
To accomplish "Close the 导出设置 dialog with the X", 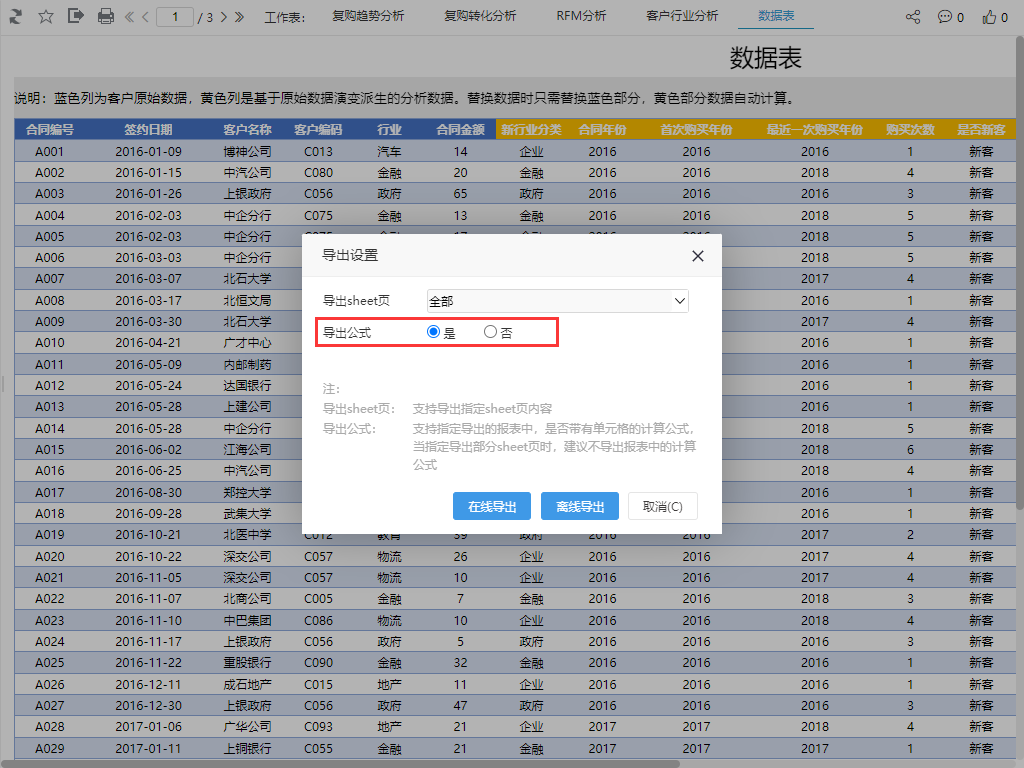I will tap(697, 256).
